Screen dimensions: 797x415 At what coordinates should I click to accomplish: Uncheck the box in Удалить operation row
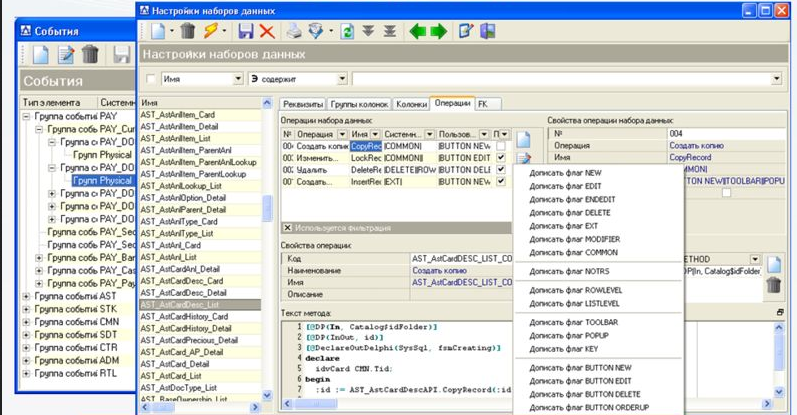(x=501, y=169)
